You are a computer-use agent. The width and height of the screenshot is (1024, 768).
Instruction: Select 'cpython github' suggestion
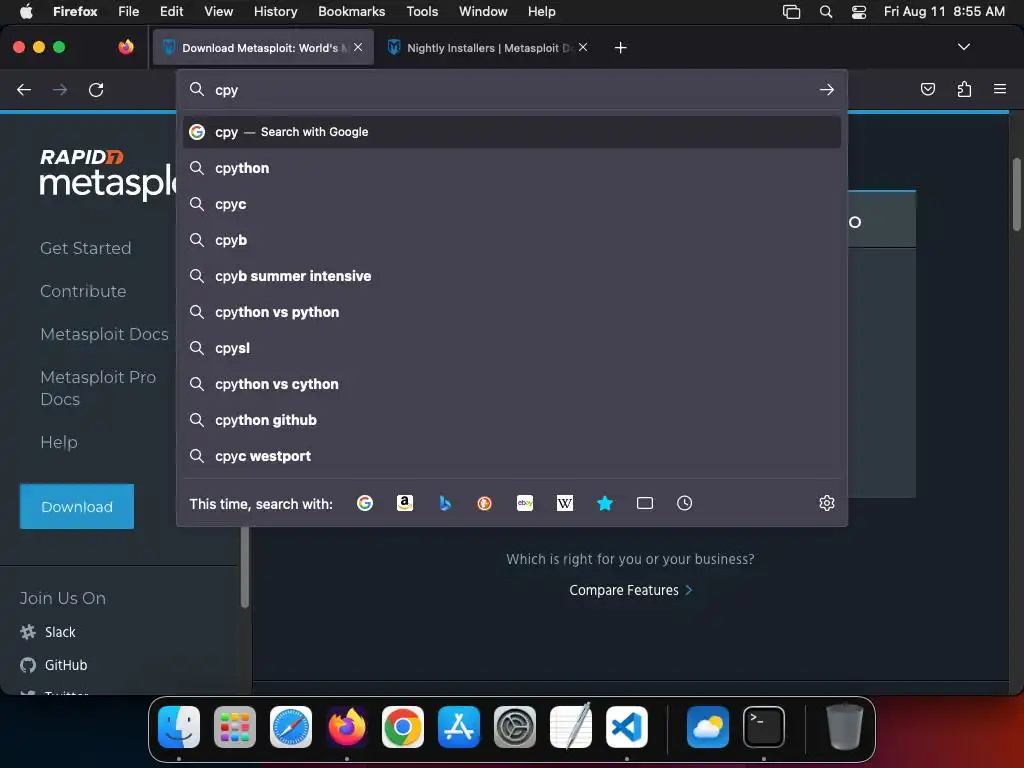coord(512,420)
